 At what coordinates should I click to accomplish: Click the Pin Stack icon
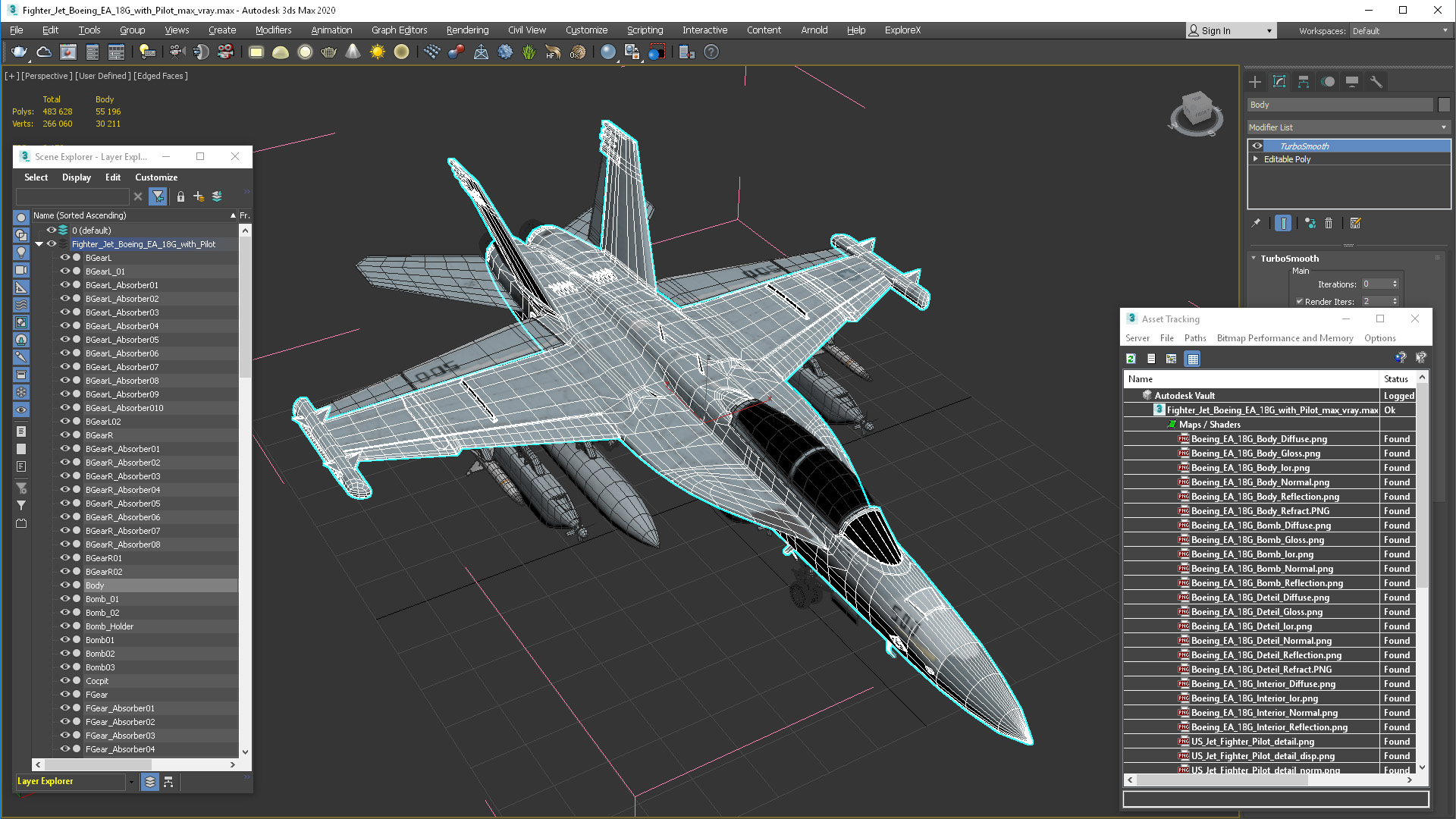pyautogui.click(x=1256, y=223)
